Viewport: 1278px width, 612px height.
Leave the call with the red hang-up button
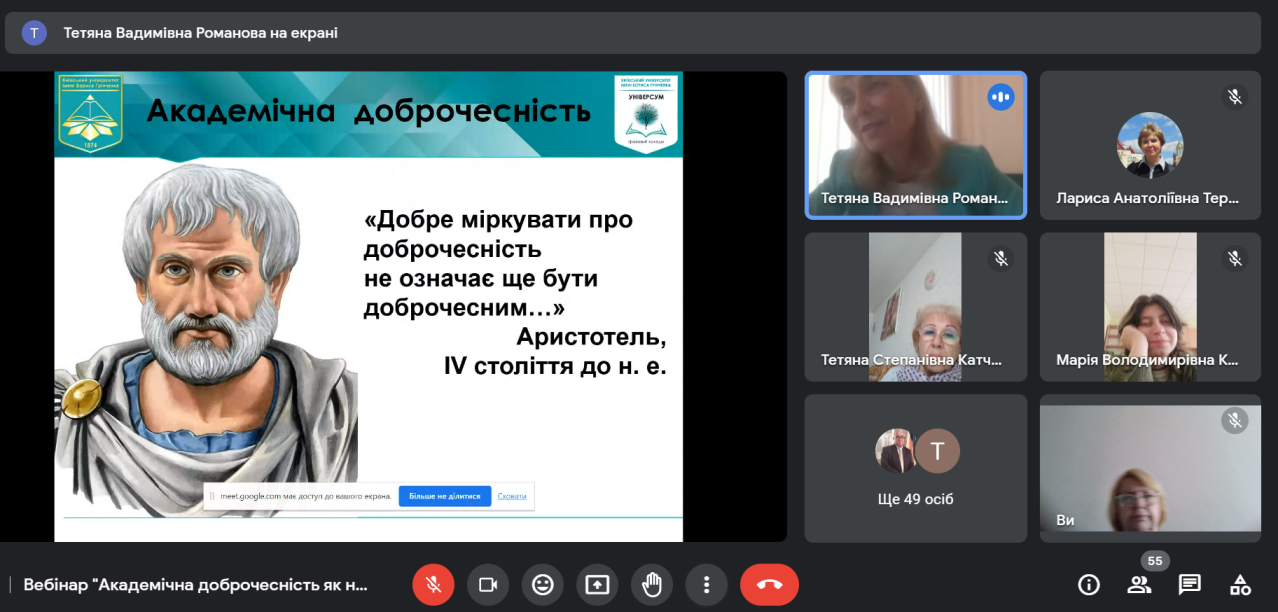pos(769,585)
